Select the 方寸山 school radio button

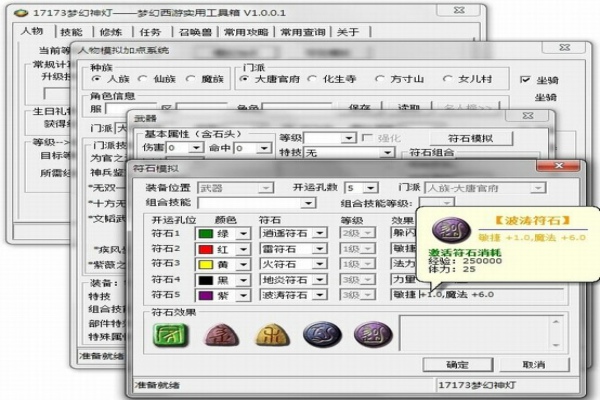click(379, 79)
